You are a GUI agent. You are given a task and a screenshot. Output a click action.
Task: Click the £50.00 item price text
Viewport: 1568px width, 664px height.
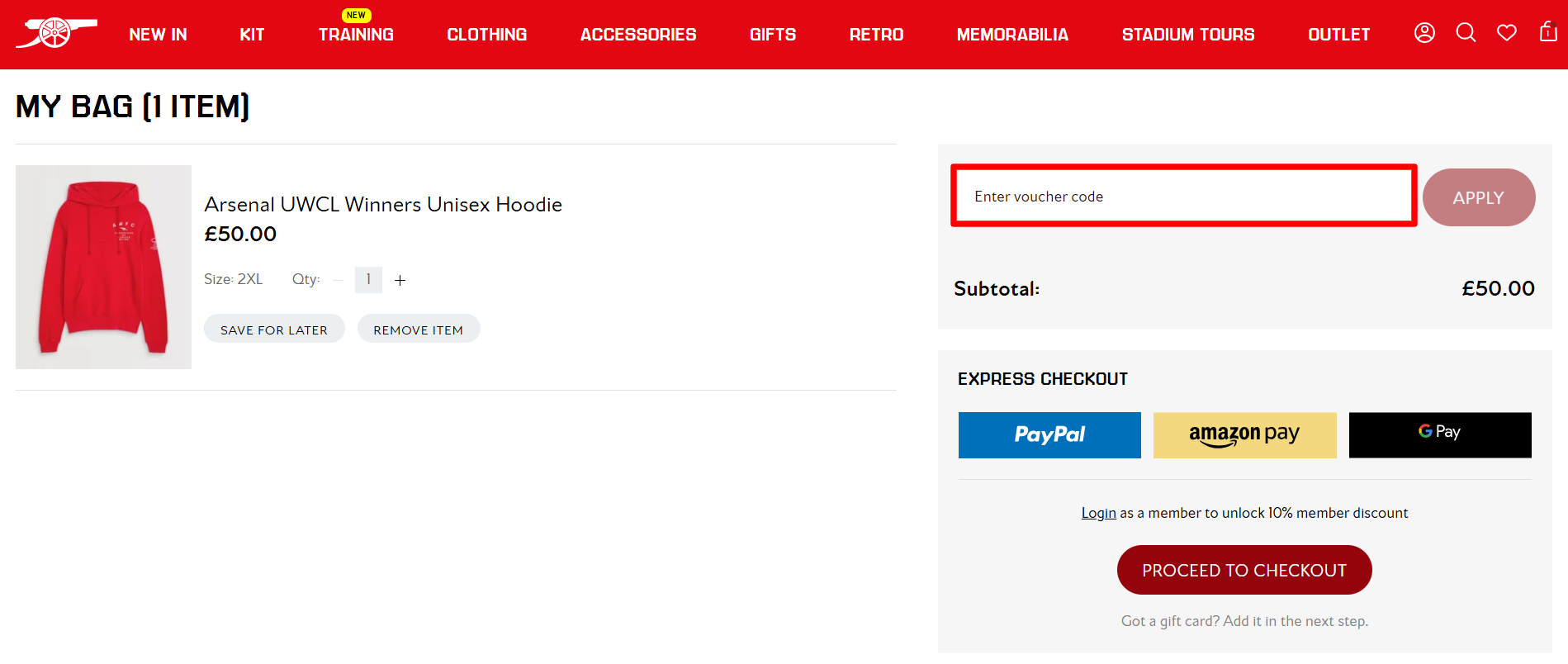(x=240, y=235)
